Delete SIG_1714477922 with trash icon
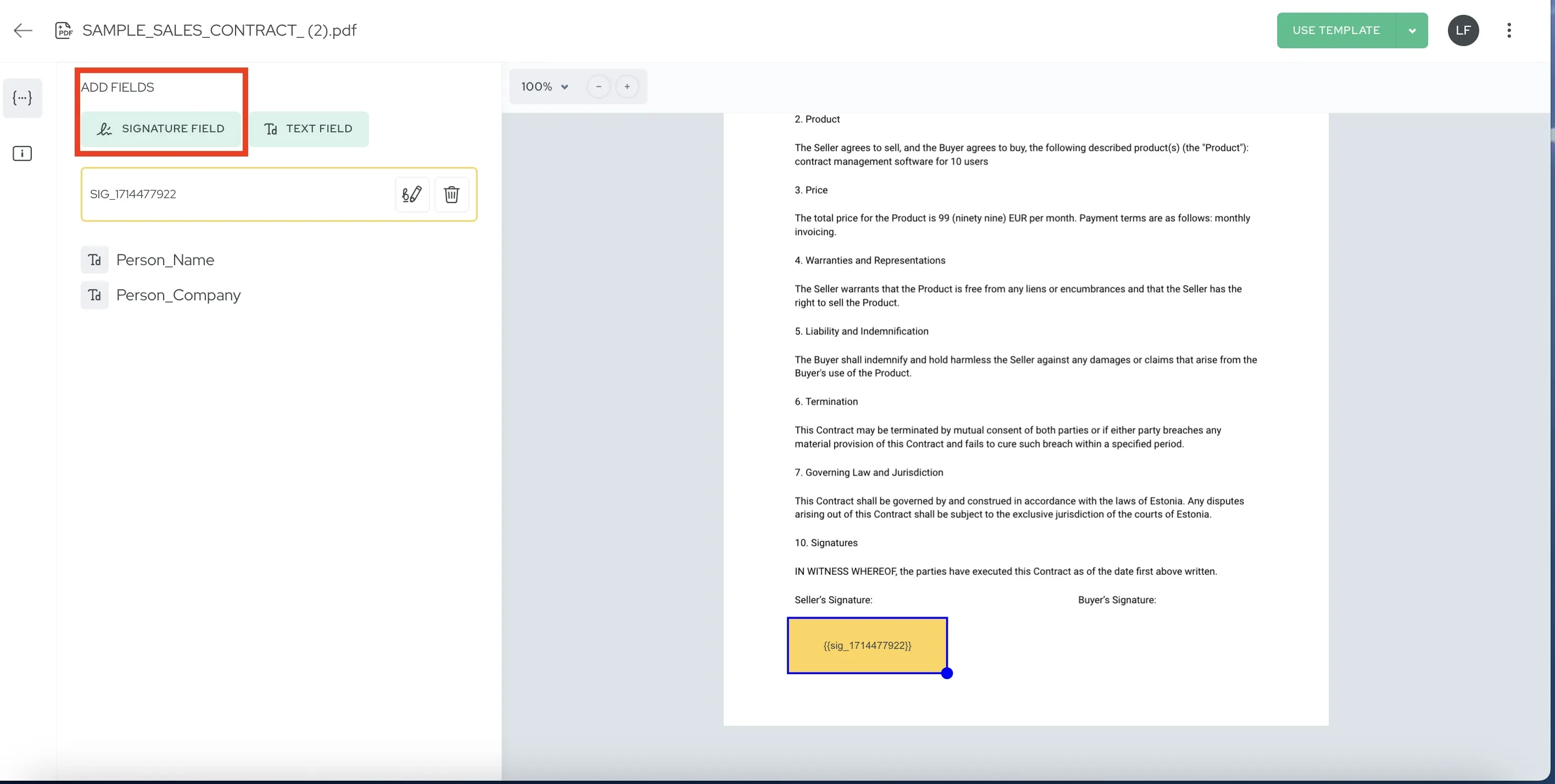Image resolution: width=1555 pixels, height=784 pixels. pos(451,194)
